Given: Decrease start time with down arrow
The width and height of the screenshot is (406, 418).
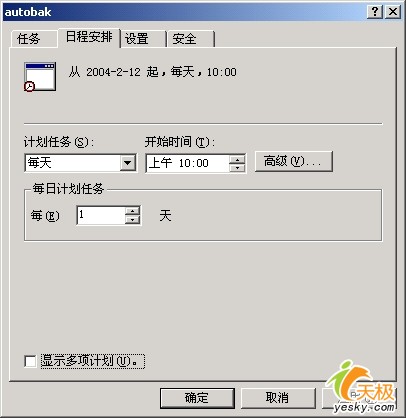Looking at the screenshot, I should (237, 167).
